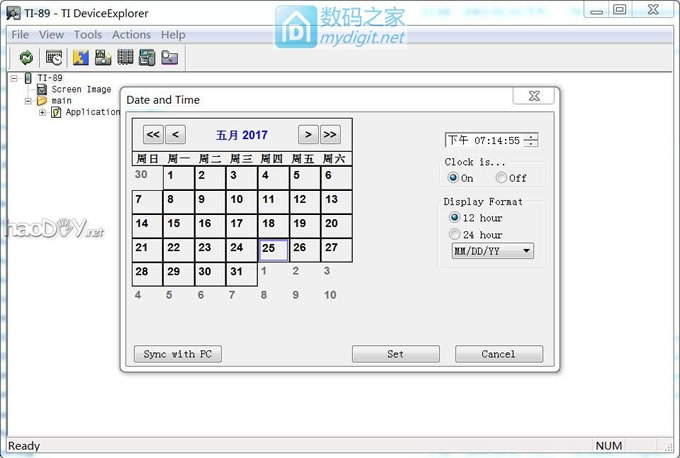Click the last toolbar icon on right
This screenshot has width=680, height=458.
(x=169, y=58)
